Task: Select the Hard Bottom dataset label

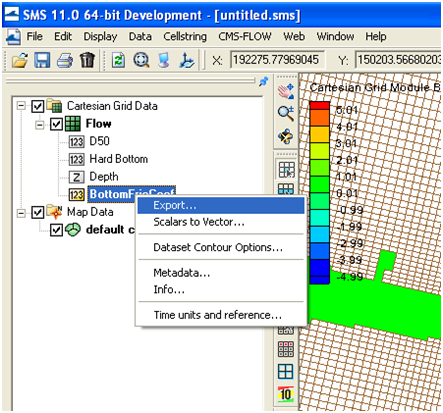Action: [119, 159]
